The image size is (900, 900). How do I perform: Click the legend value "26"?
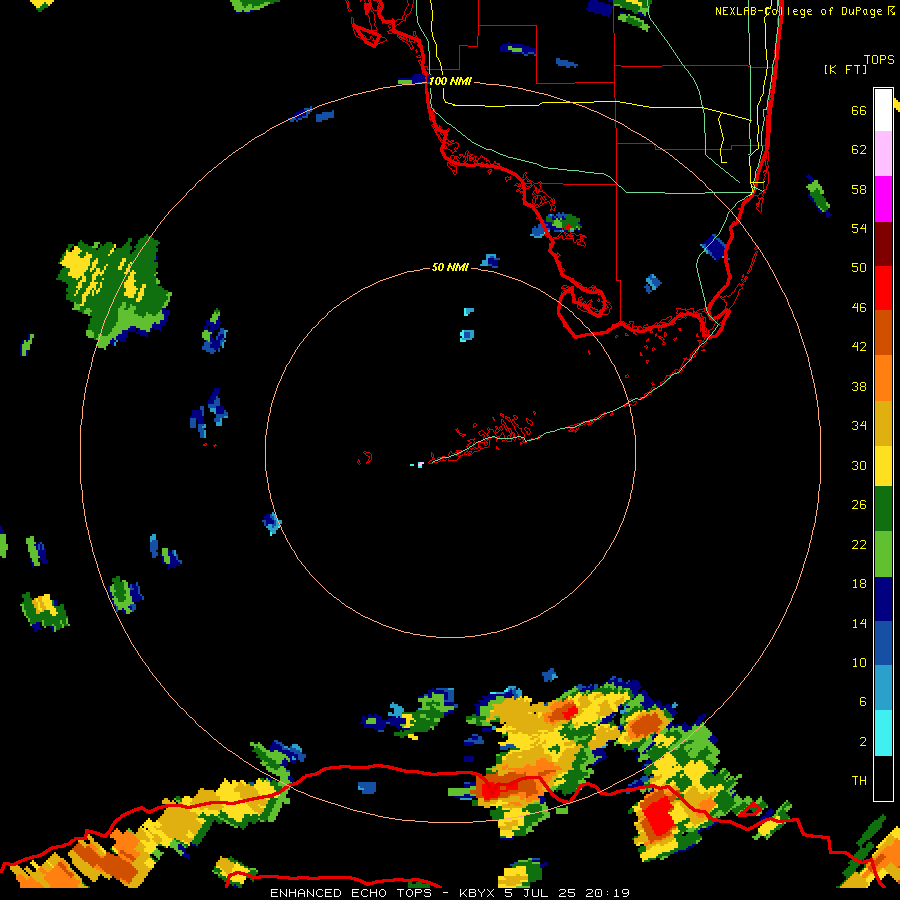point(859,505)
